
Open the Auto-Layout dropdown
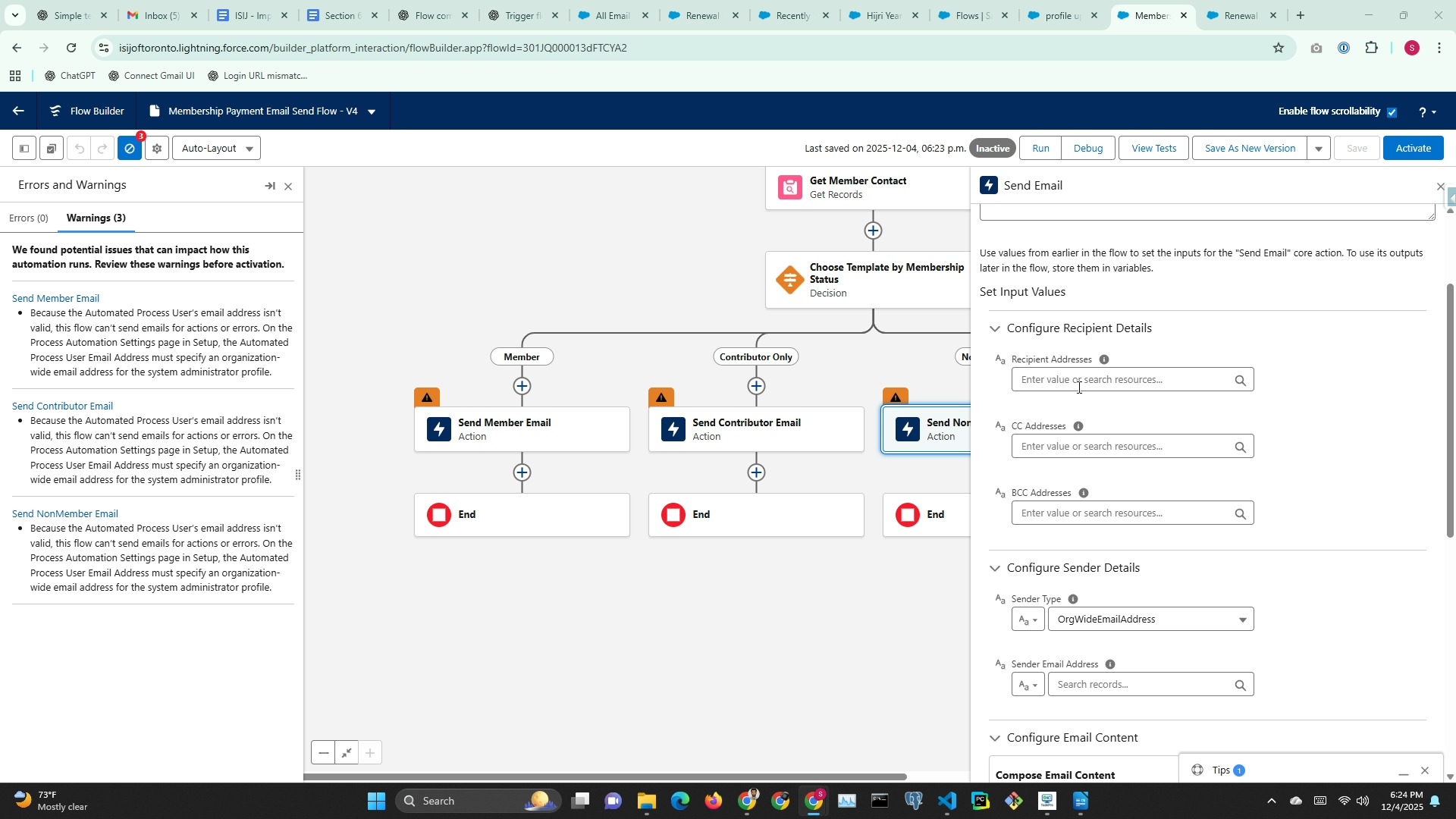[x=216, y=149]
